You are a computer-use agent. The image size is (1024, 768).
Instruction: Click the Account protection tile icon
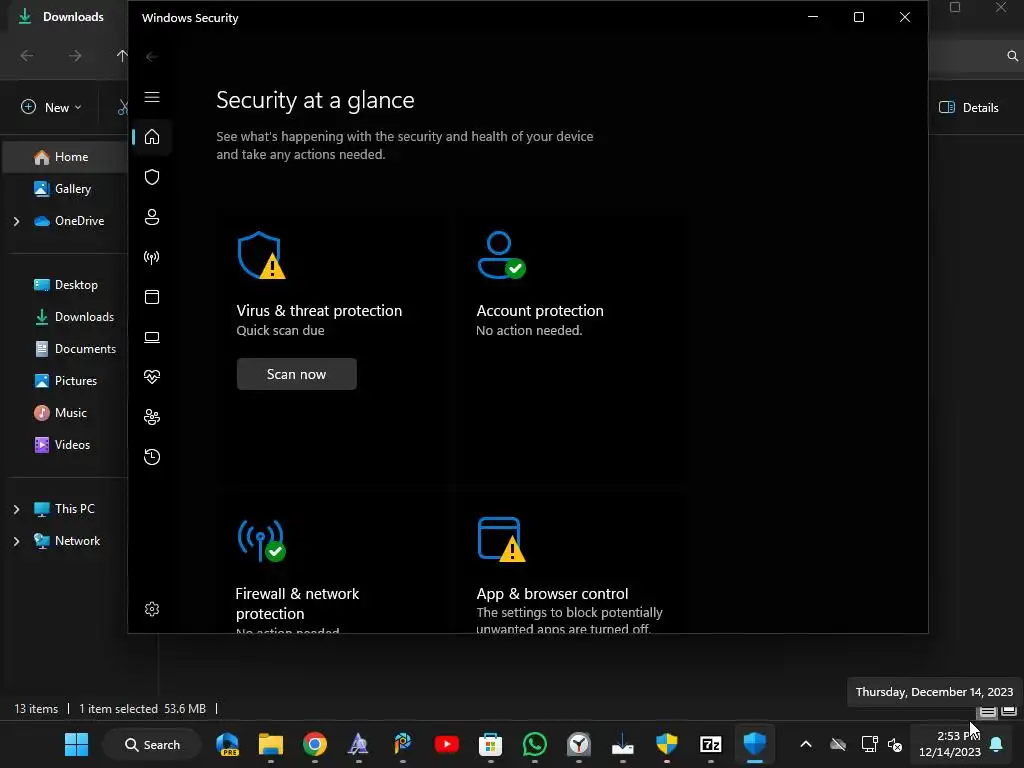tap(502, 255)
